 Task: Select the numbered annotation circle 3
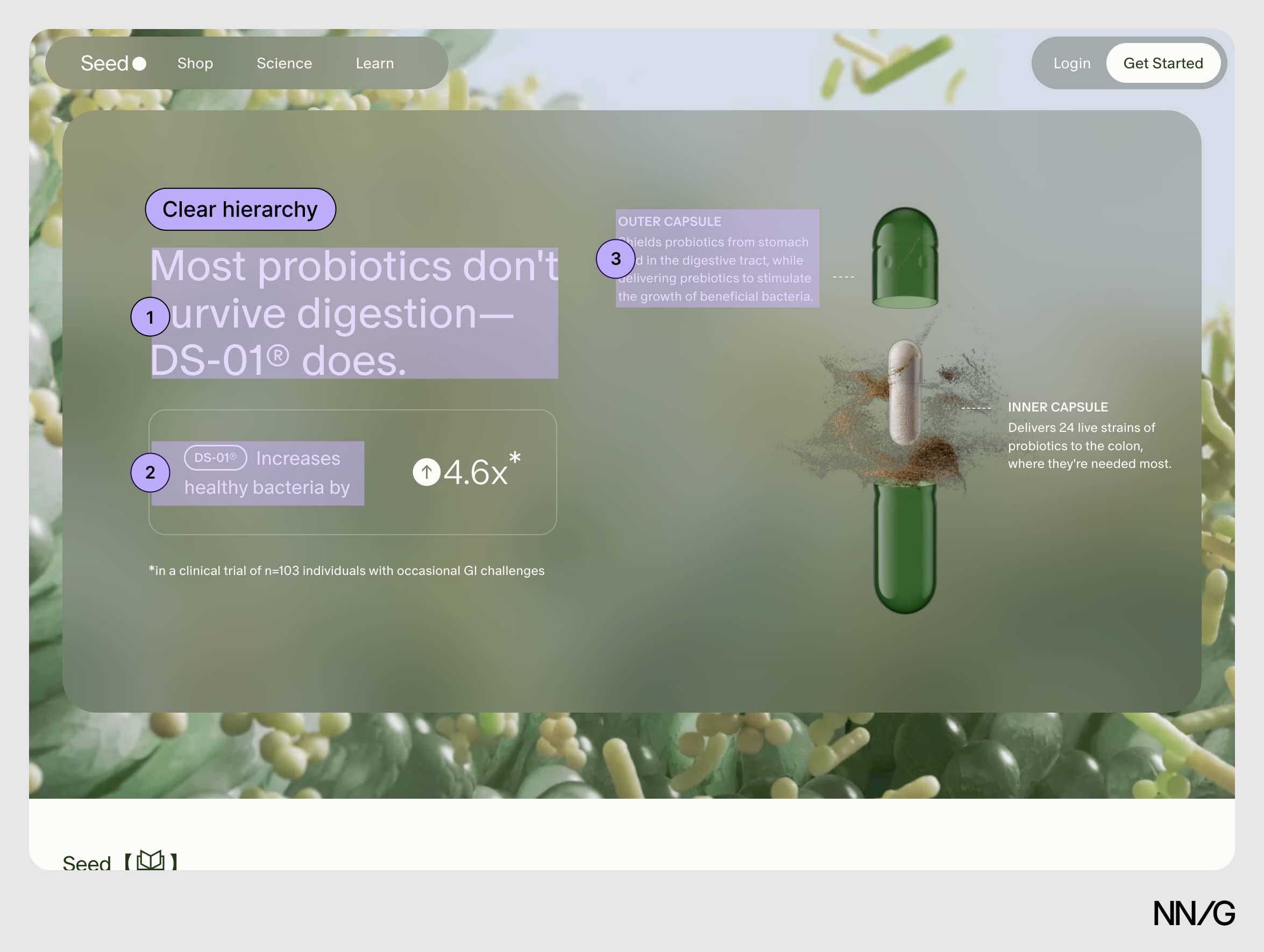pyautogui.click(x=615, y=258)
